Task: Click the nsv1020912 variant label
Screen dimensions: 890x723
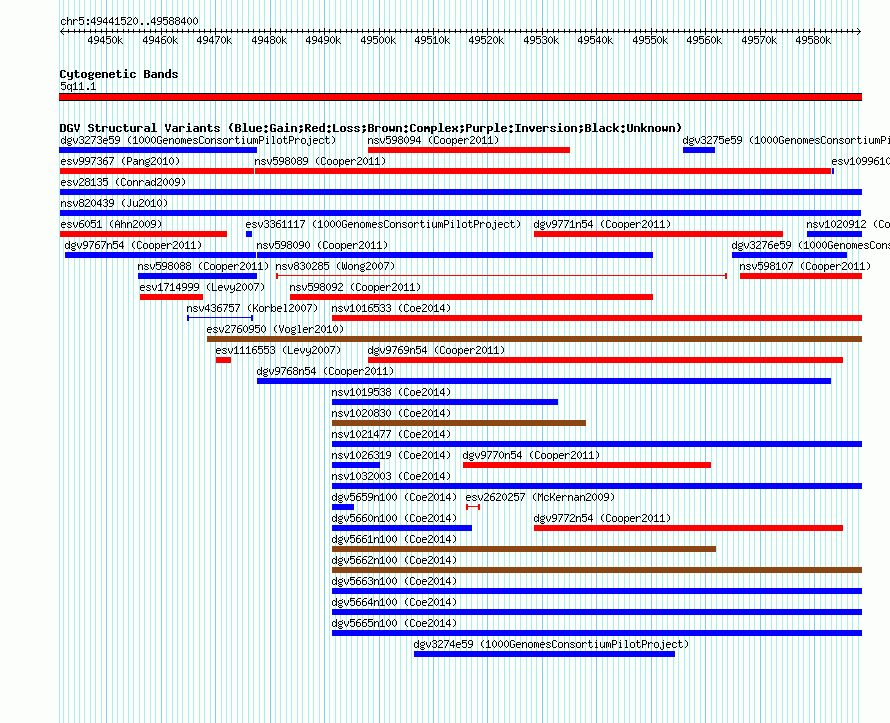Action: (x=848, y=224)
